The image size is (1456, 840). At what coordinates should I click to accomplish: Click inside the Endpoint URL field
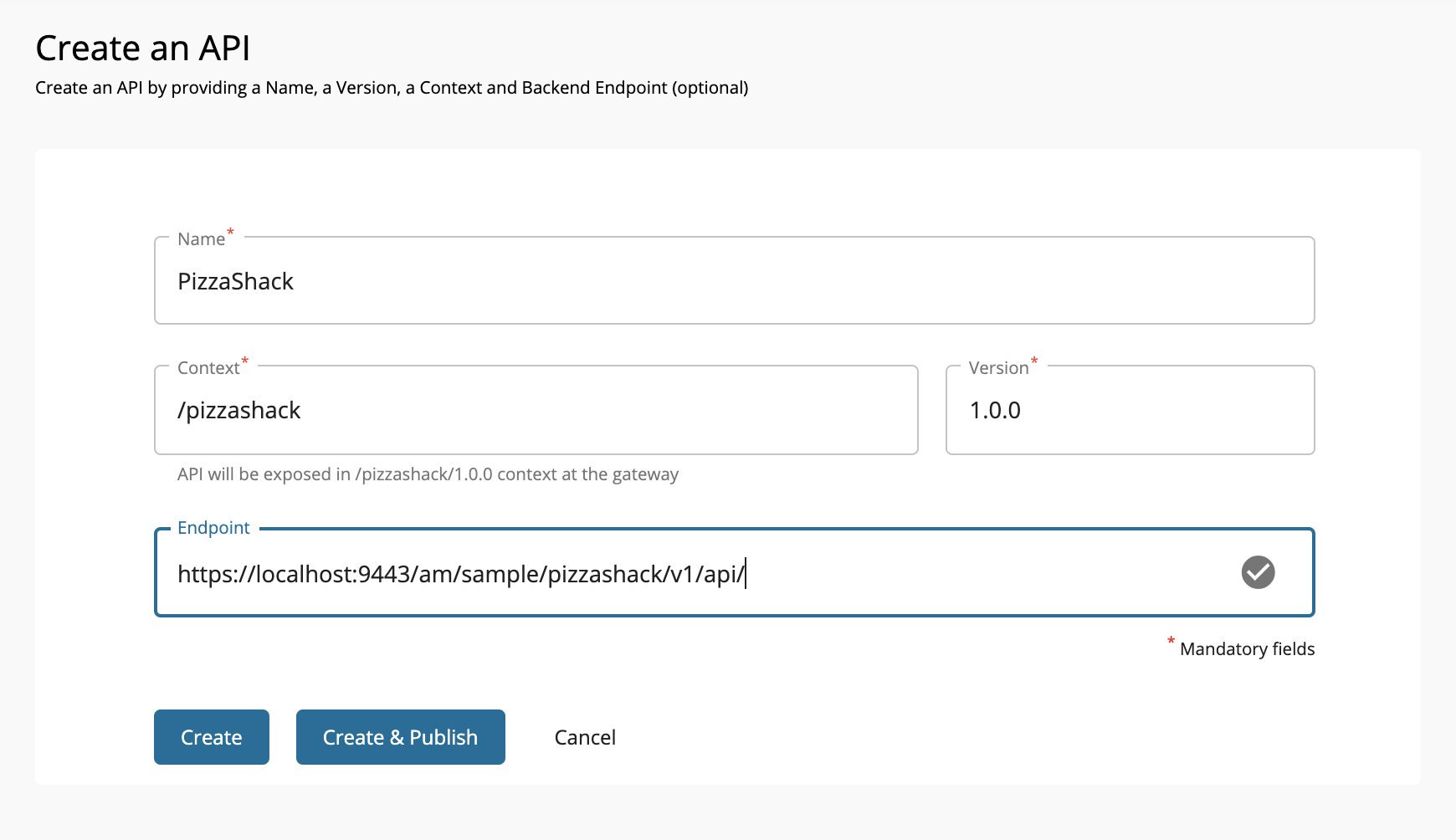[x=669, y=573]
